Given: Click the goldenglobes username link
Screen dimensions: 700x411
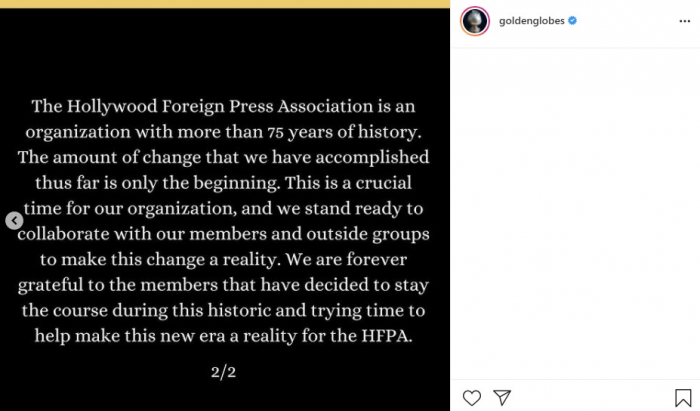Looking at the screenshot, I should pos(526,20).
